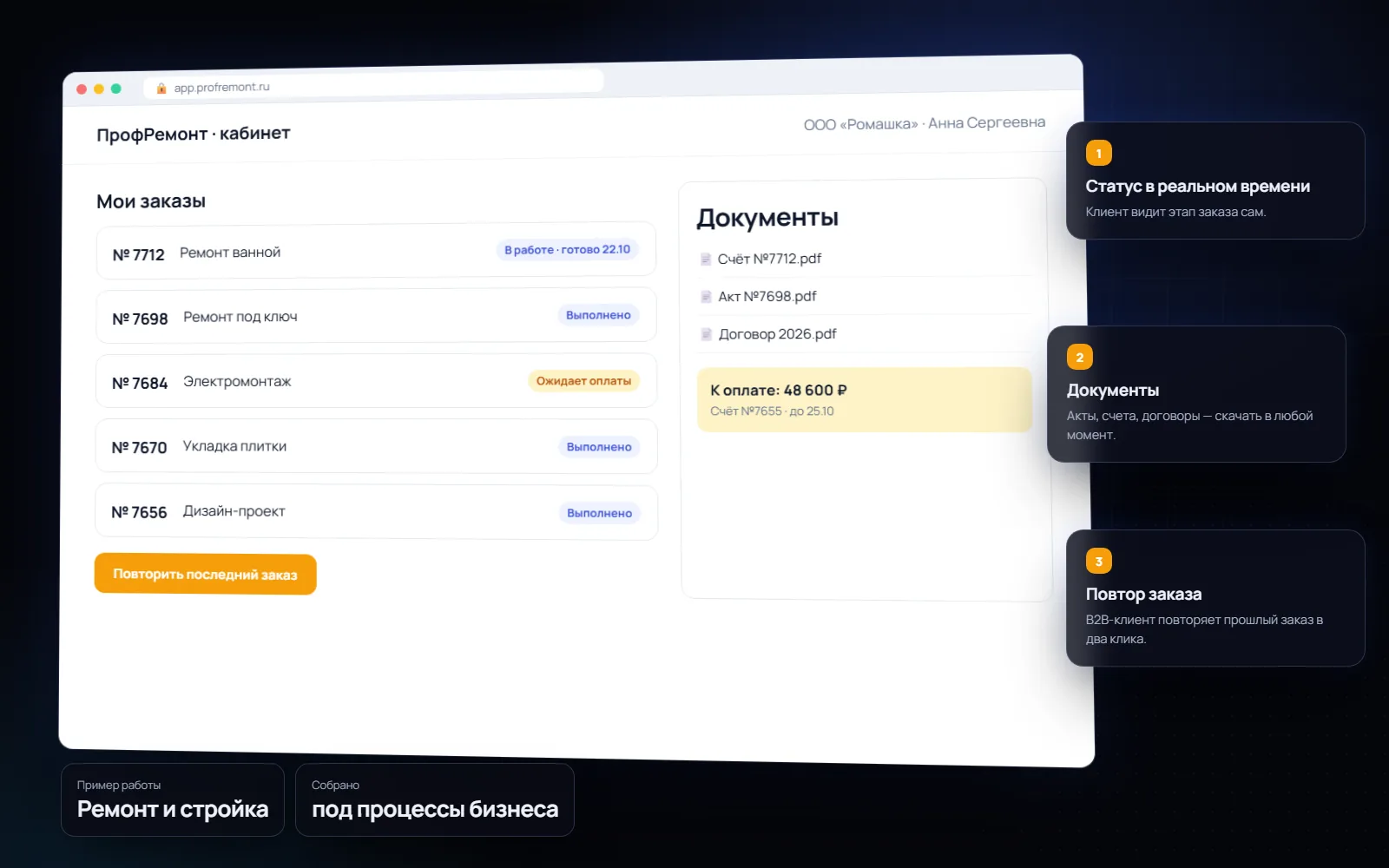The image size is (1389, 868).
Task: Click the lock icon in the address bar
Action: pos(161,88)
